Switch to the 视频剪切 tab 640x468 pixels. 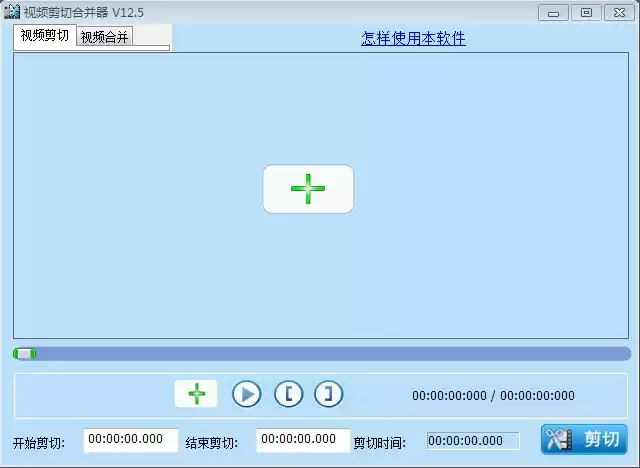pyautogui.click(x=45, y=36)
